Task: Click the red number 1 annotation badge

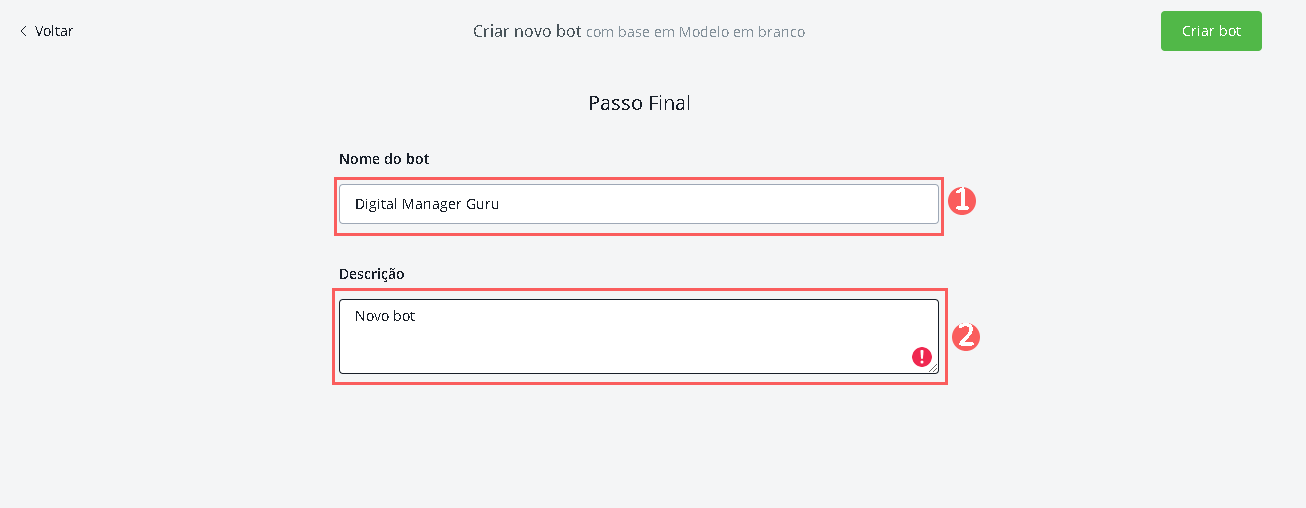Action: pyautogui.click(x=961, y=201)
